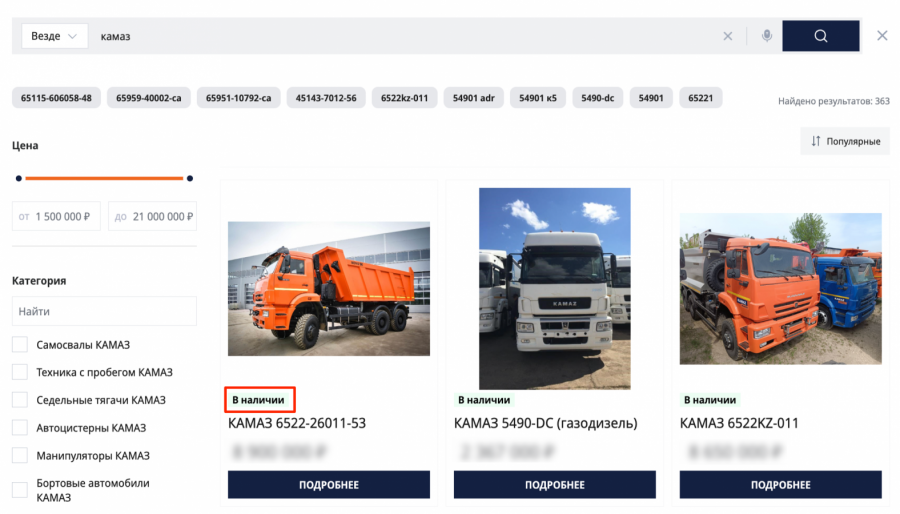Activate voice search microphone icon
Viewport: 900px width, 514px height.
pos(766,36)
